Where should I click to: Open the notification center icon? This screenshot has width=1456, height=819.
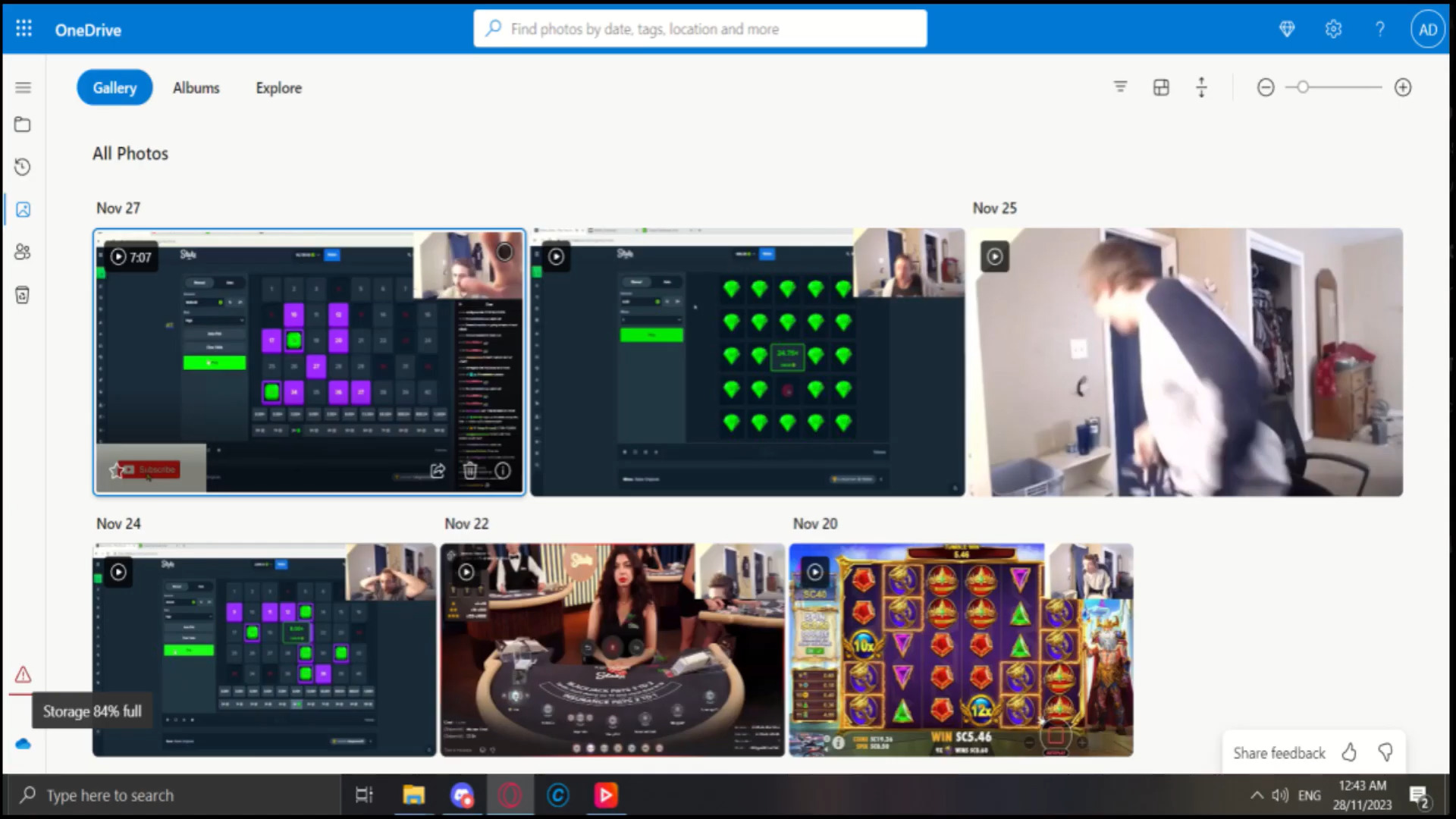coord(1419,796)
